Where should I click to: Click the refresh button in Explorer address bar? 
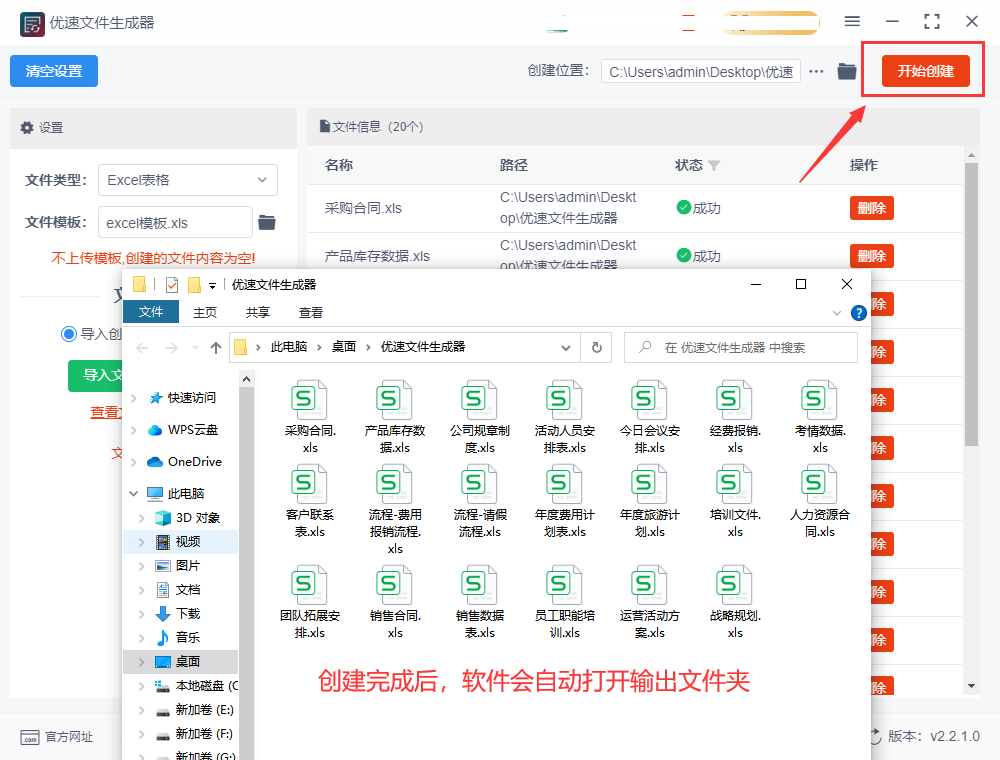click(x=596, y=347)
